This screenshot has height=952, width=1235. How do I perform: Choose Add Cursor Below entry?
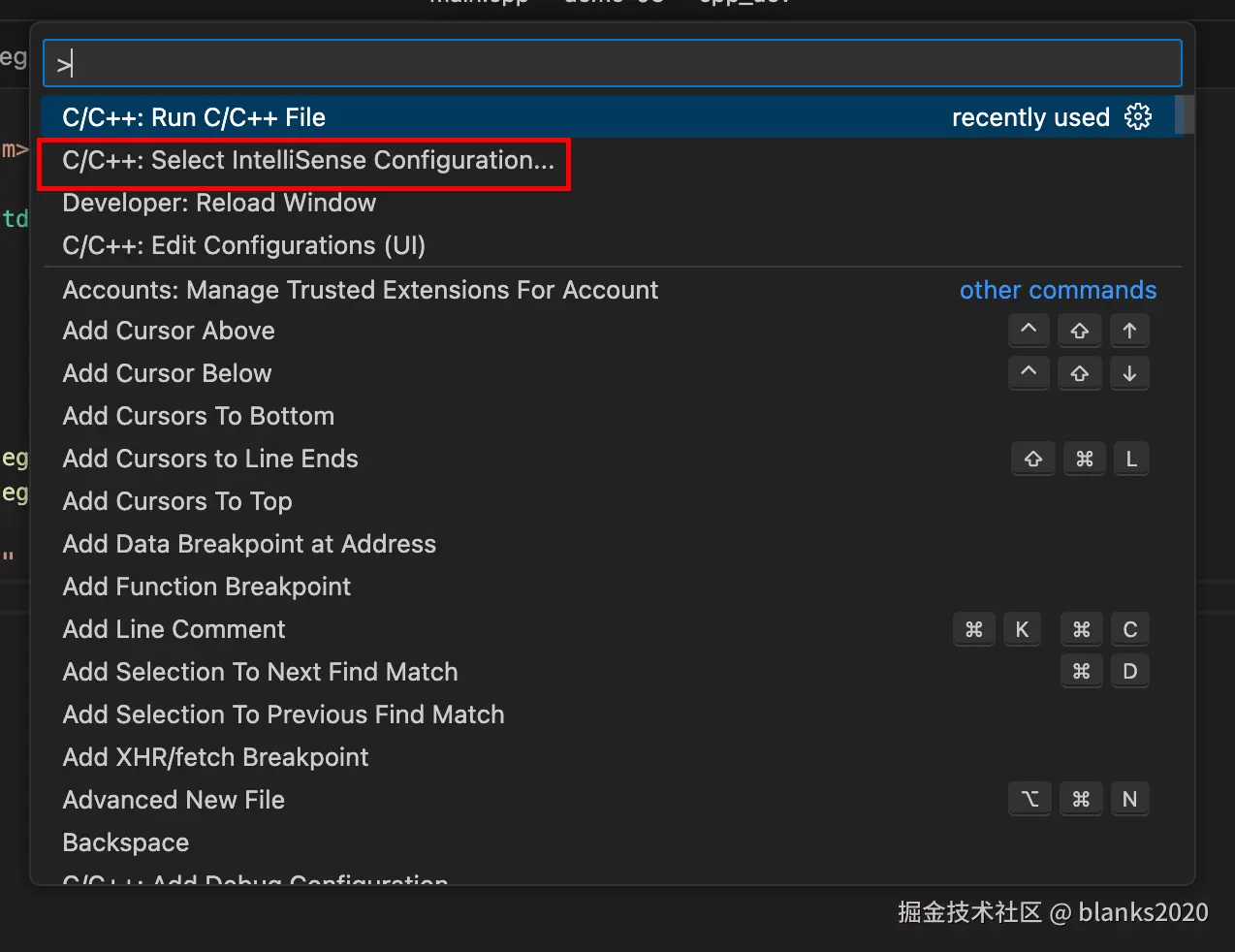coord(167,374)
